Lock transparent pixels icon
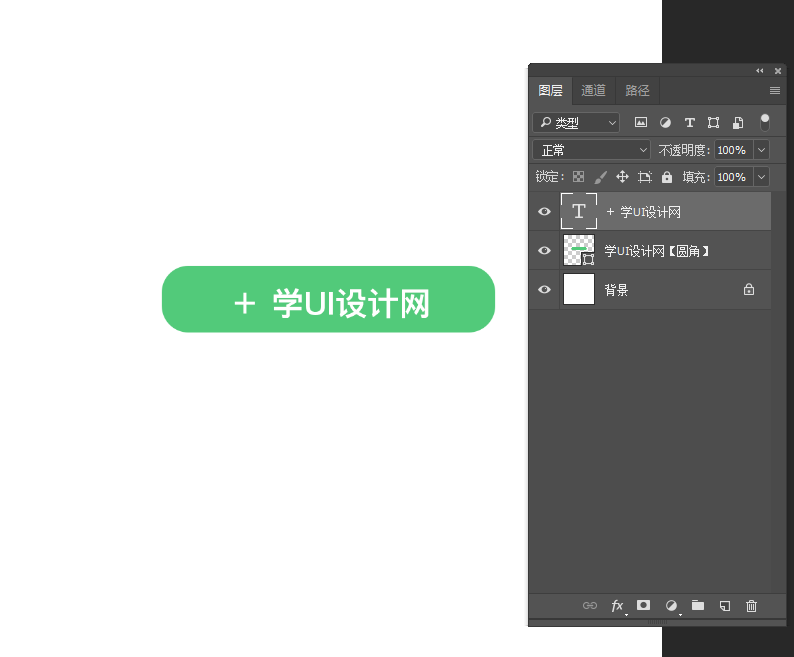This screenshot has width=794, height=657. coord(578,176)
